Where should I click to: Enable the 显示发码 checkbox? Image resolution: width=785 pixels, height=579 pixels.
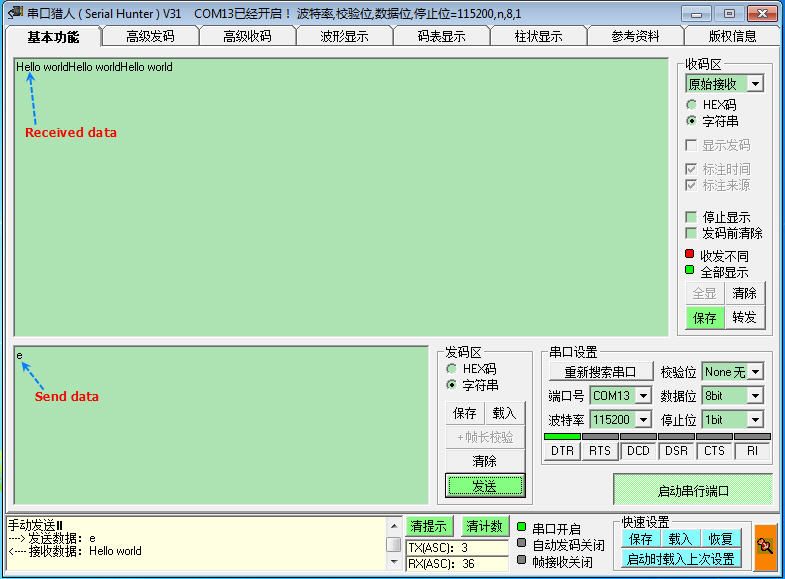pos(691,145)
